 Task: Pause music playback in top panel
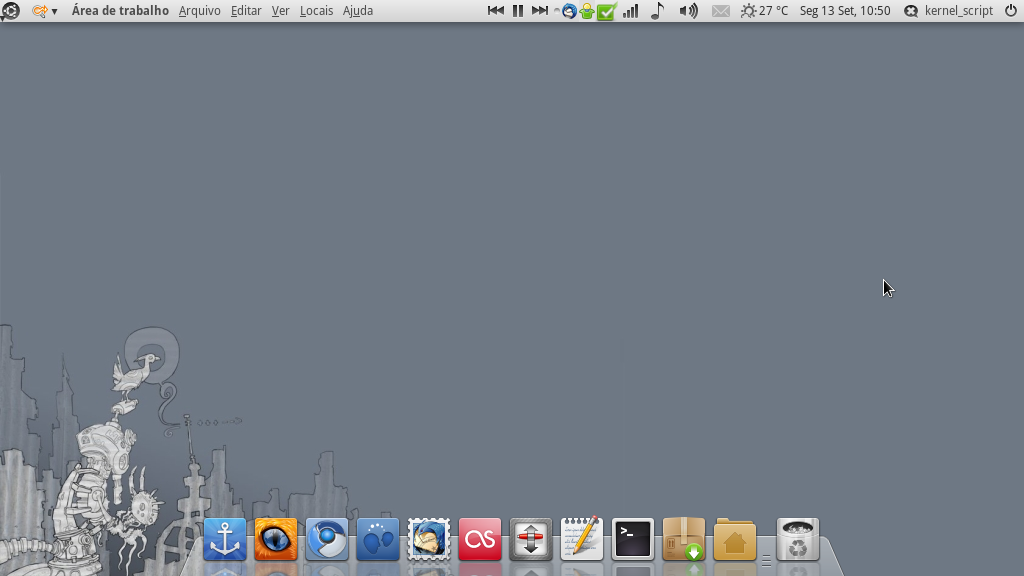pyautogui.click(x=518, y=10)
